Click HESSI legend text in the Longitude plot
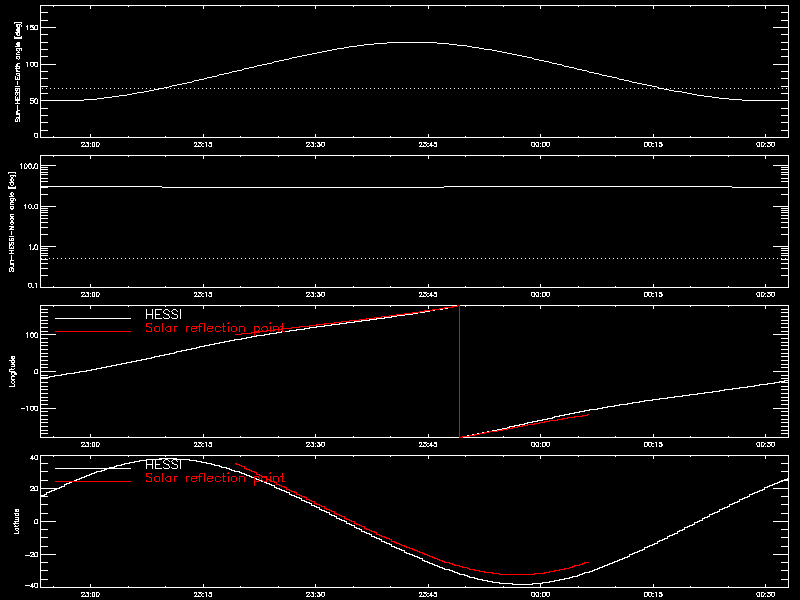Screen dimensions: 800x600 pos(163,314)
